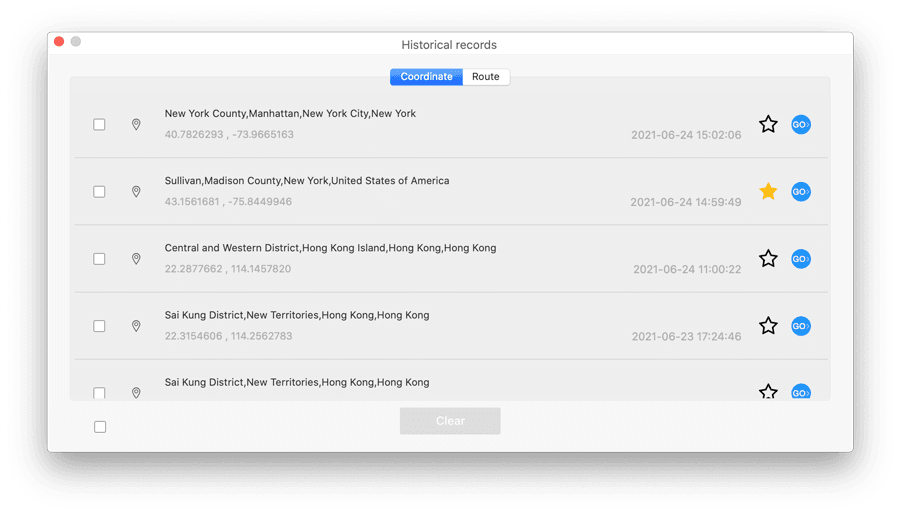Unfavorite the Sullivan, Madison County record

coord(768,191)
